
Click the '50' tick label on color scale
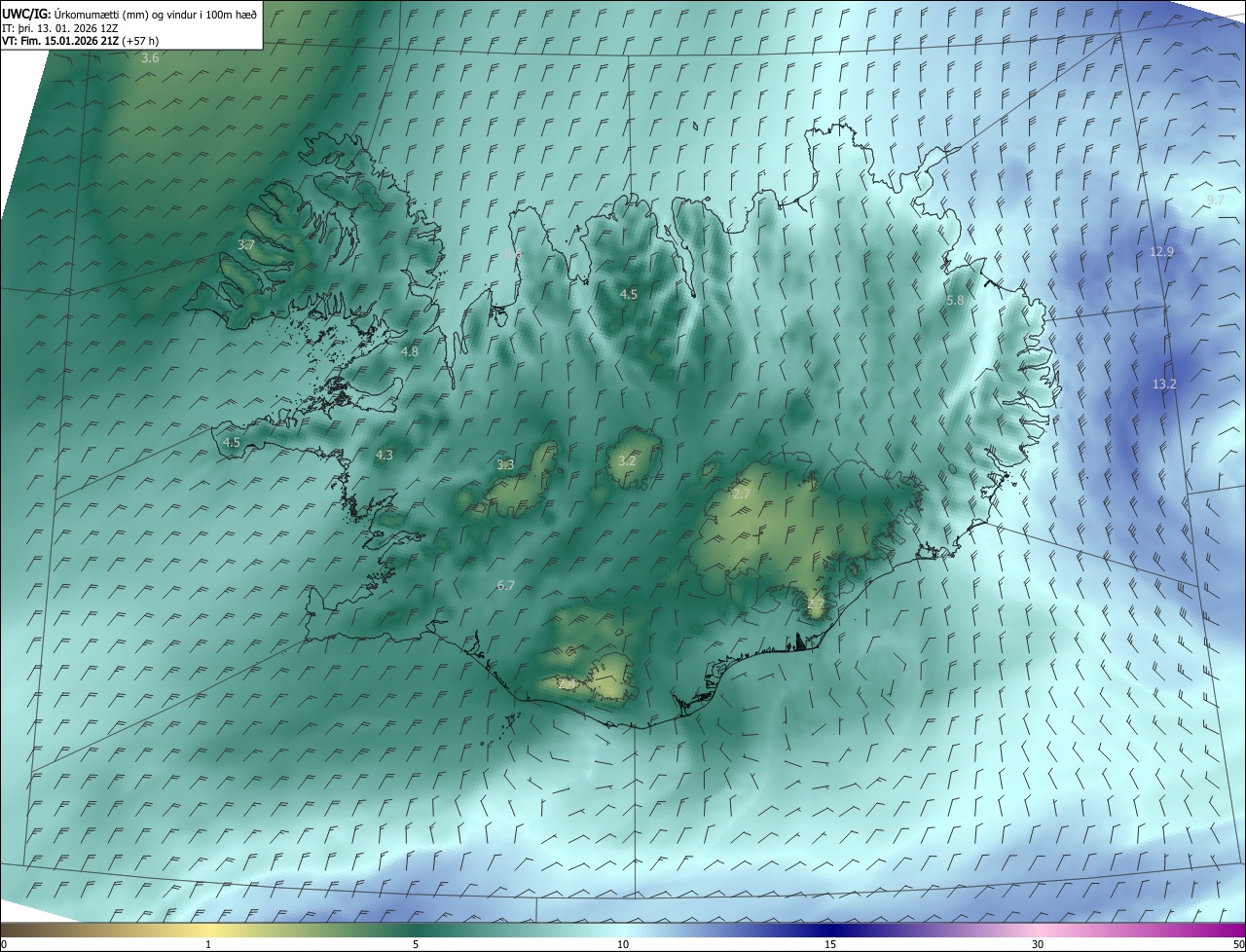1238,944
